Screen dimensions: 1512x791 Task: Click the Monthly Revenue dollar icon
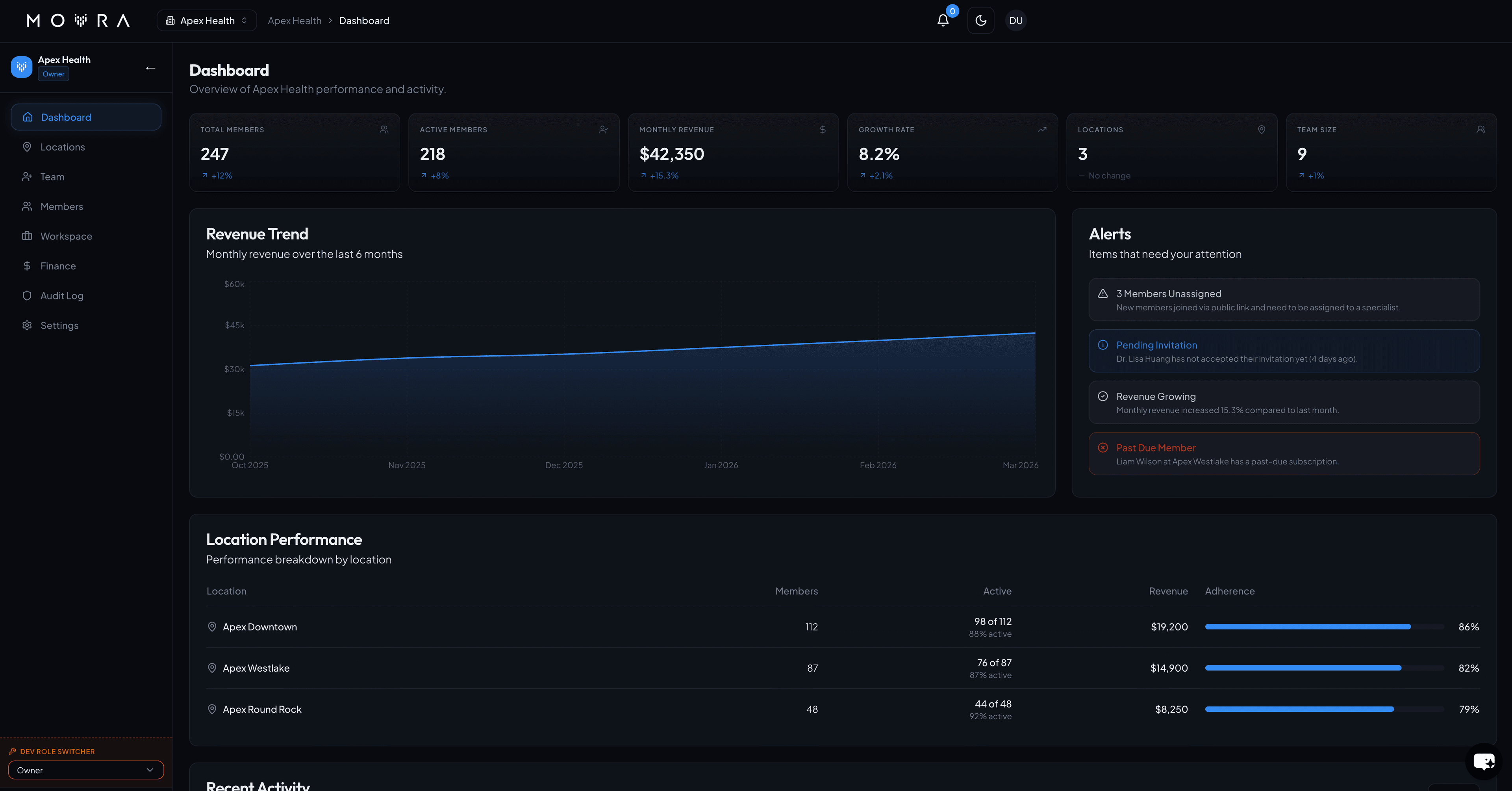pos(823,130)
